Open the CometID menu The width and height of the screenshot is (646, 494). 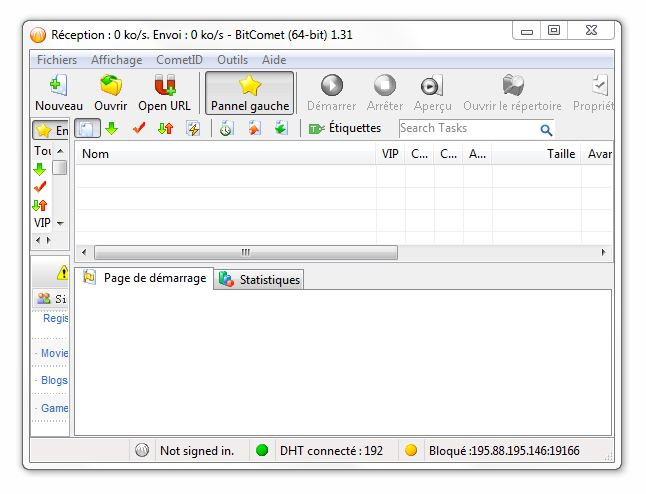[179, 60]
